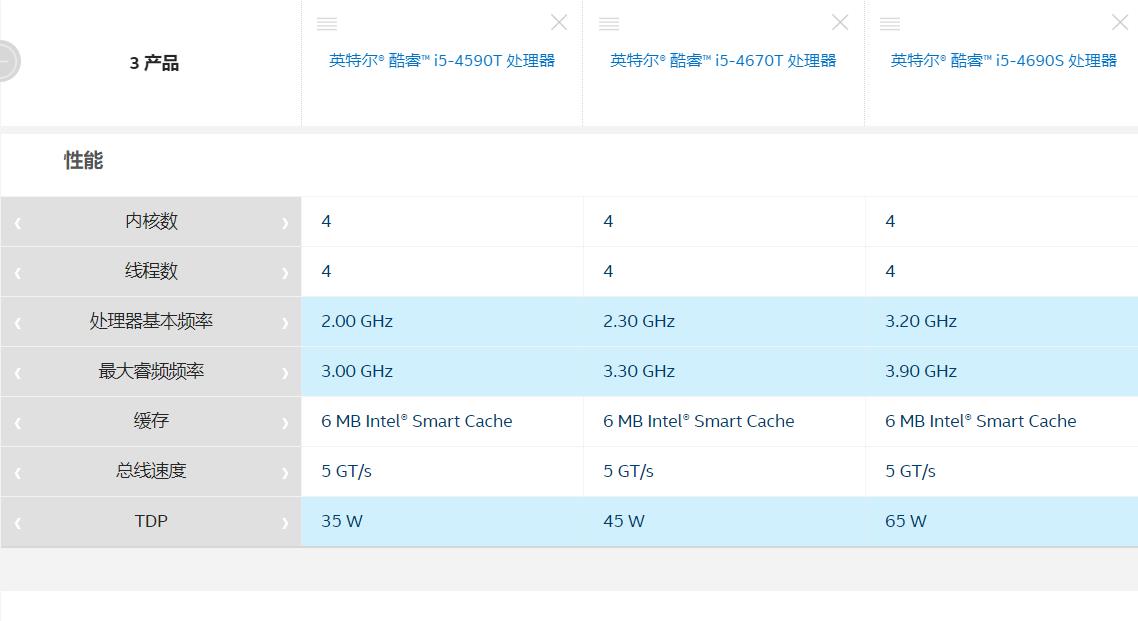Open the 英特尔® 酷睿™ i5-4670T 处理器 product page
The width and height of the screenshot is (1138, 621).
click(723, 60)
